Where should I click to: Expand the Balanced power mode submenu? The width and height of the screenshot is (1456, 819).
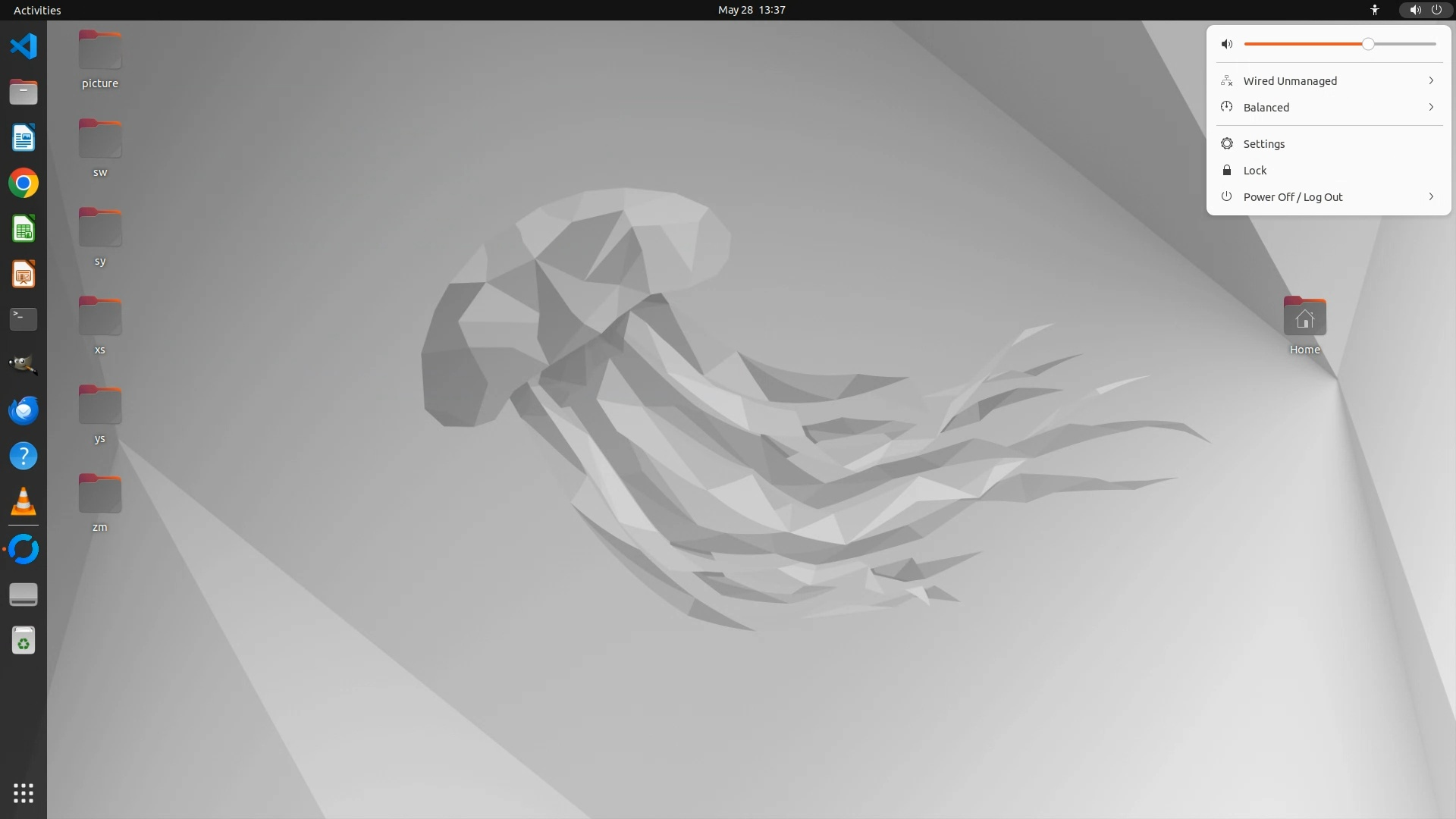[1329, 108]
